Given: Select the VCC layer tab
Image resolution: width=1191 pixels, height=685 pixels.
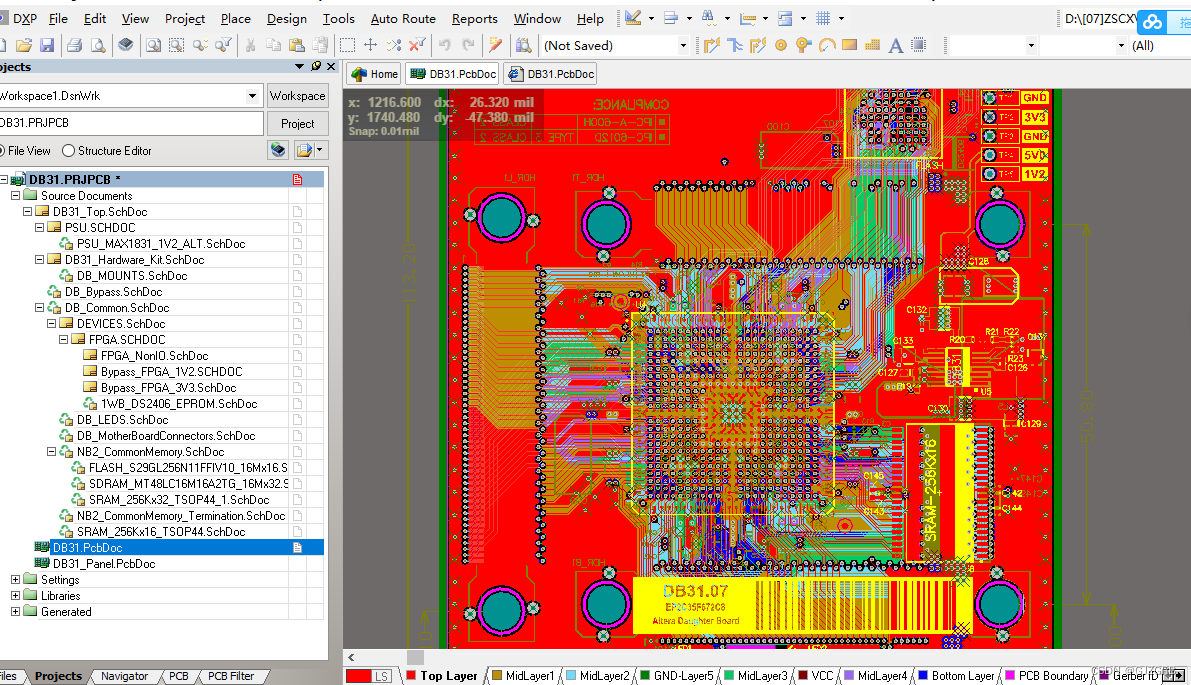Looking at the screenshot, I should pyautogui.click(x=815, y=676).
